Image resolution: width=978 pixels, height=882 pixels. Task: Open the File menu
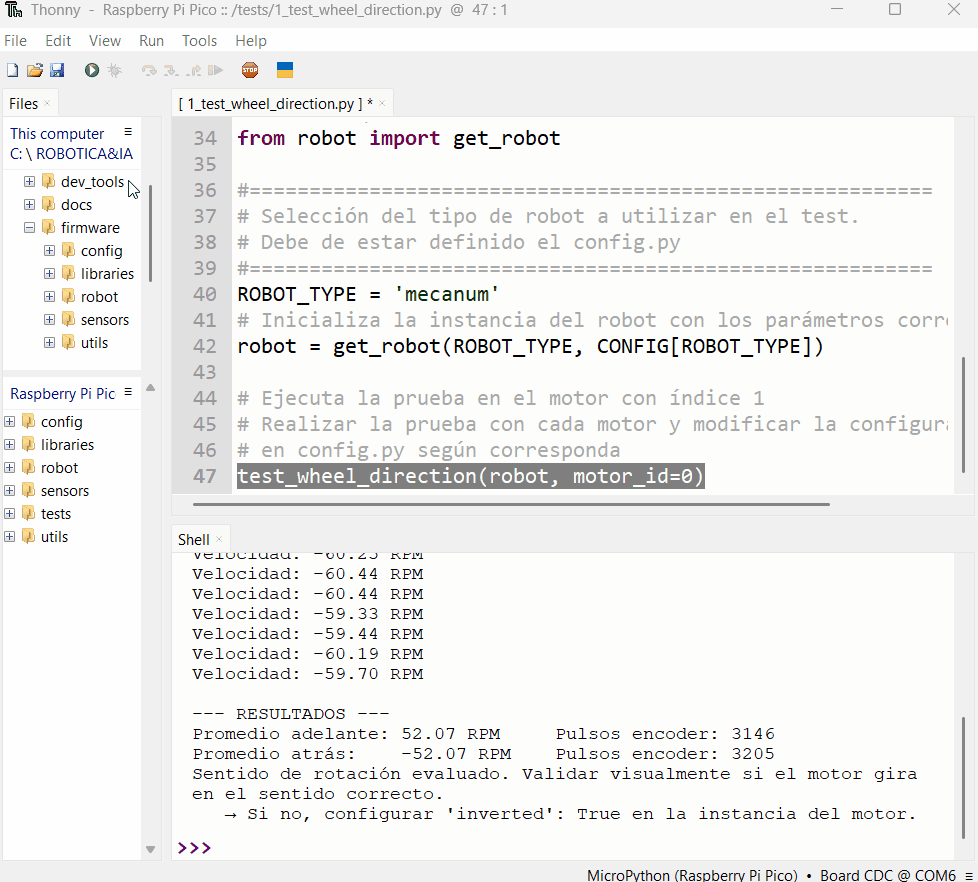(16, 41)
